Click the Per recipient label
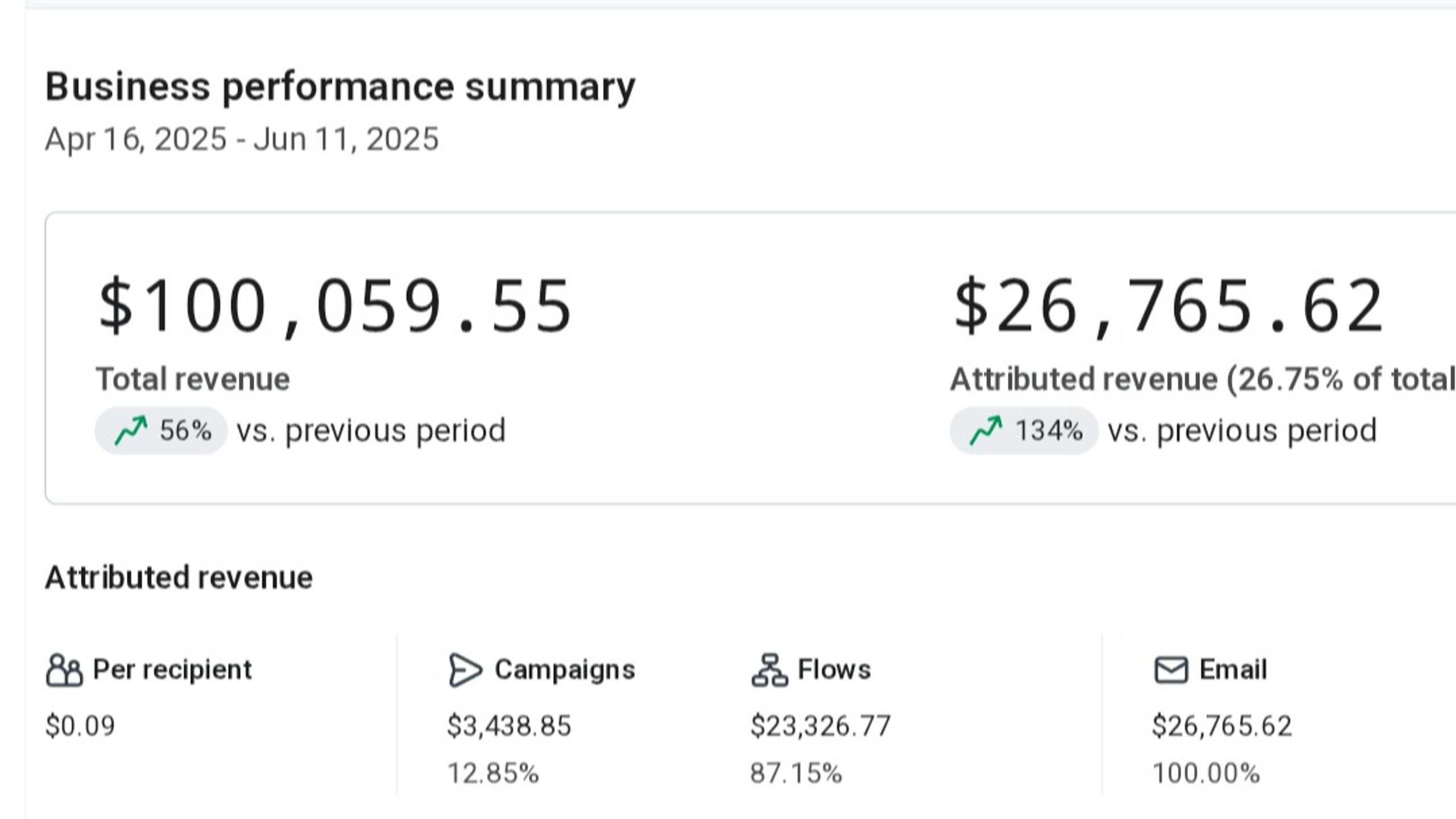Screen dimensions: 1456x819 point(172,669)
